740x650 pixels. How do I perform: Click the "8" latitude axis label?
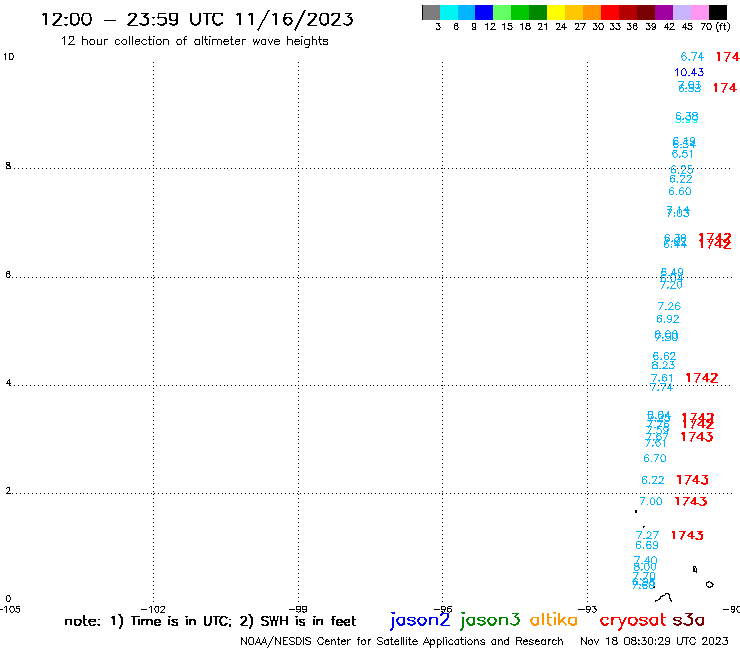8,166
